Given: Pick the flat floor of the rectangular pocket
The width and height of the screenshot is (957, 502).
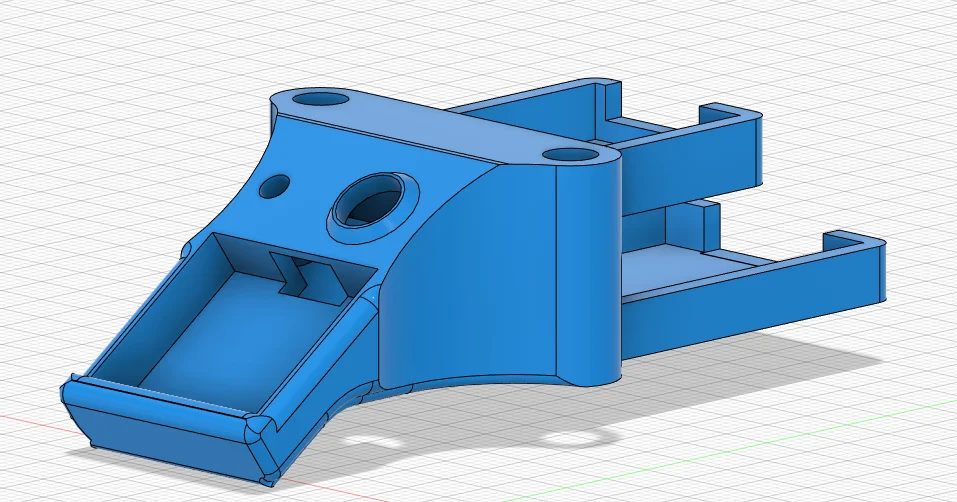Looking at the screenshot, I should pyautogui.click(x=238, y=329).
